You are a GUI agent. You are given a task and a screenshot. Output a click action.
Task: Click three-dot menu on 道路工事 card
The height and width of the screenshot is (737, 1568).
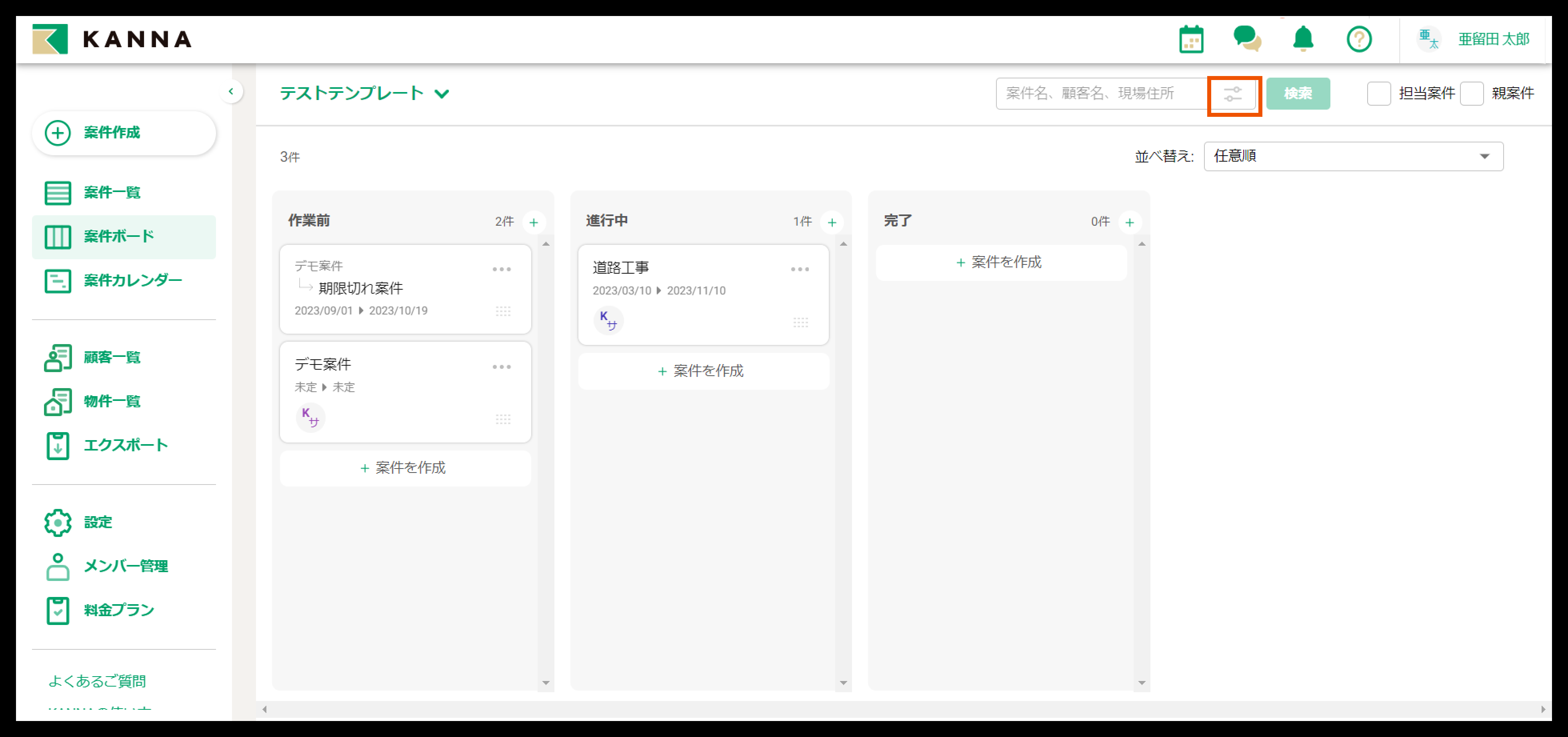800,269
